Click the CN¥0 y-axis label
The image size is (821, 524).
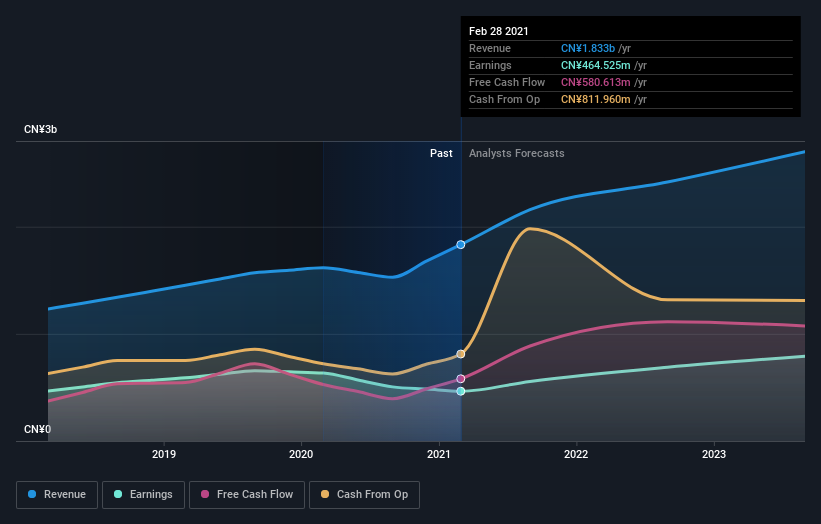pos(37,429)
